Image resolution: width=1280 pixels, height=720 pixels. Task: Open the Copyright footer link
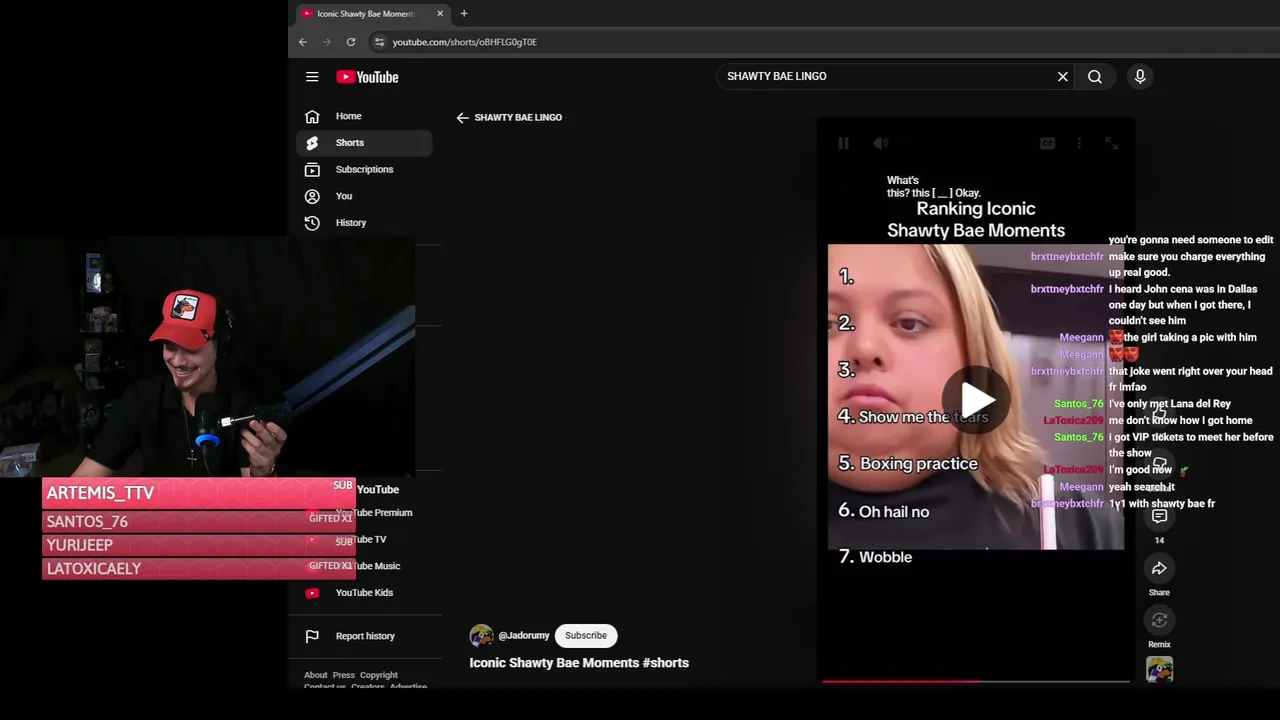(x=379, y=676)
